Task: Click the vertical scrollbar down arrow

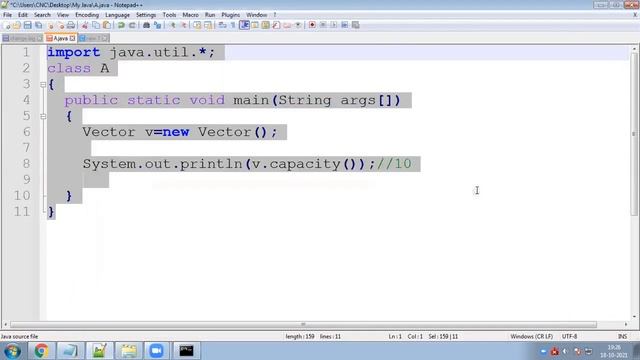Action: coord(634,317)
